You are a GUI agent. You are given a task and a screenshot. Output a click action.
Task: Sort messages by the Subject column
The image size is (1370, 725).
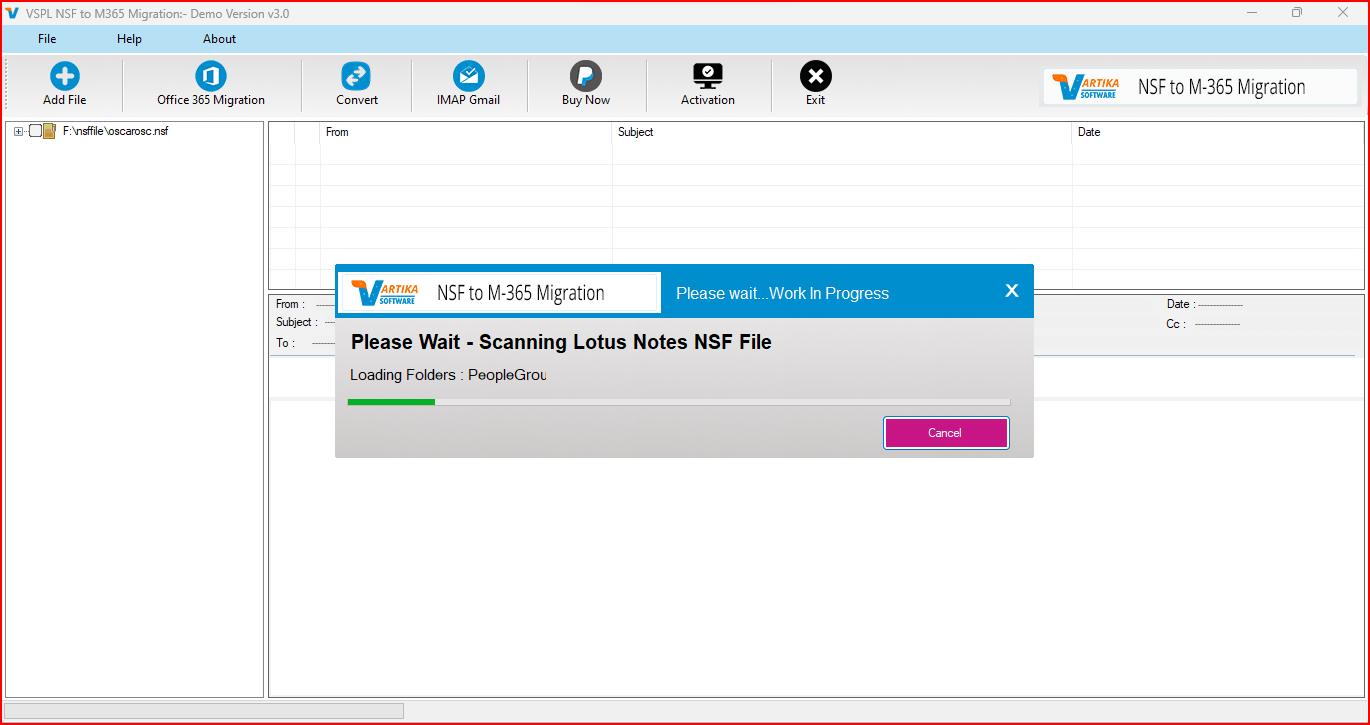tap(842, 132)
